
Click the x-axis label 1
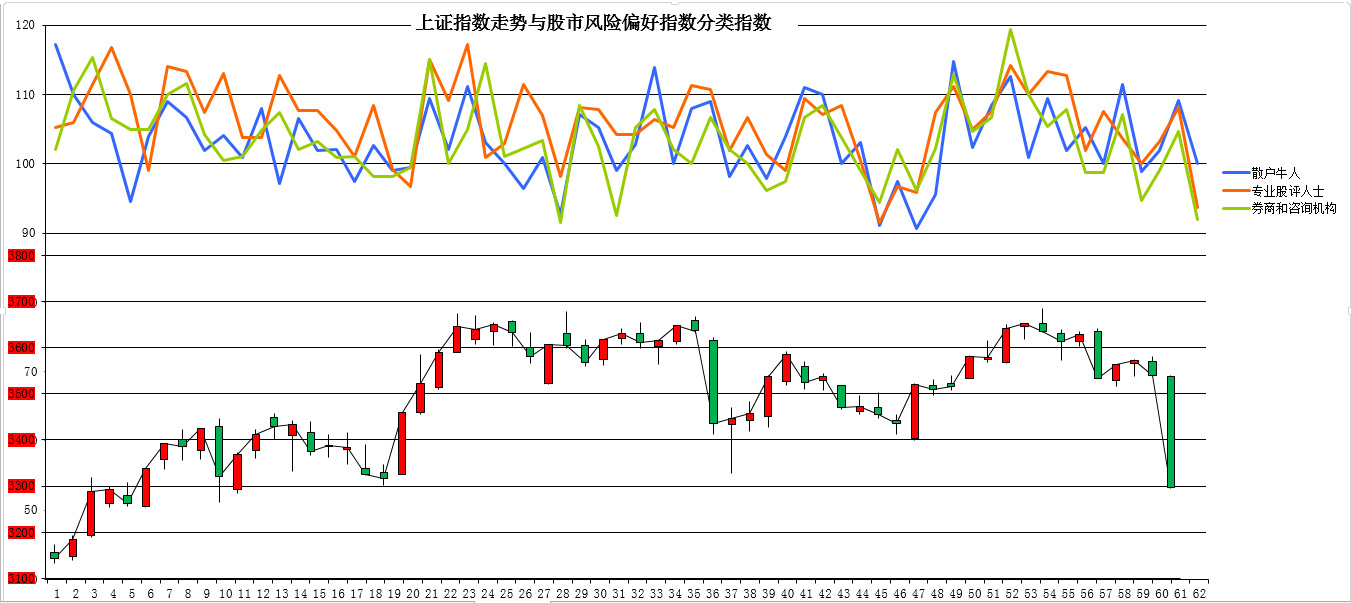(x=56, y=593)
